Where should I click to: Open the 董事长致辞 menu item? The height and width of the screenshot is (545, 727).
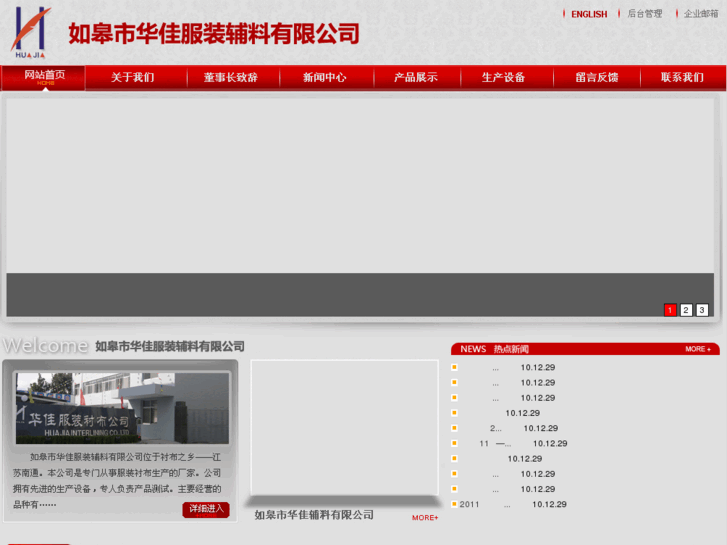pyautogui.click(x=230, y=77)
